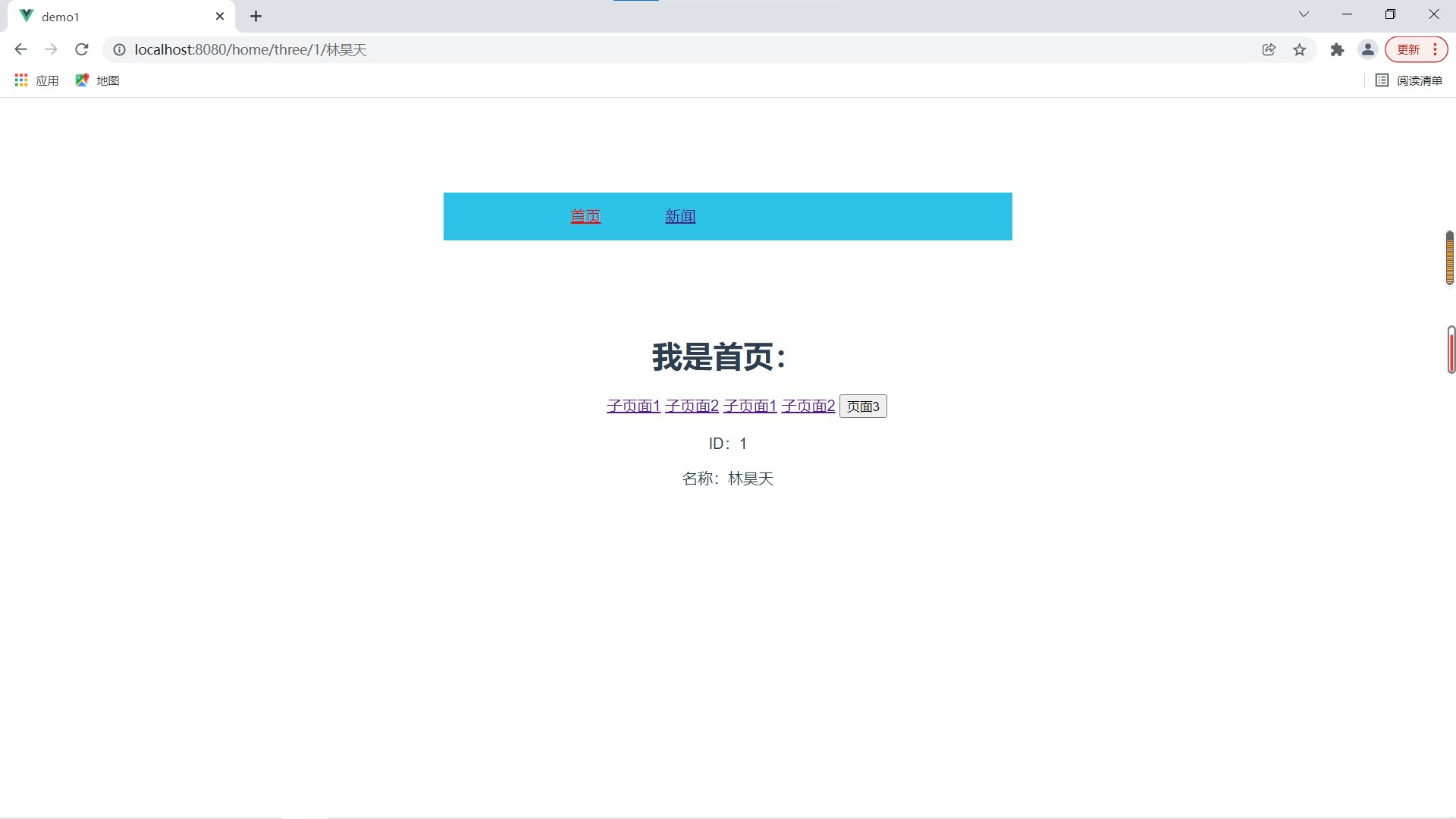Screen dimensions: 1456x819
Task: Click the address bar URL
Action: pyautogui.click(x=251, y=49)
